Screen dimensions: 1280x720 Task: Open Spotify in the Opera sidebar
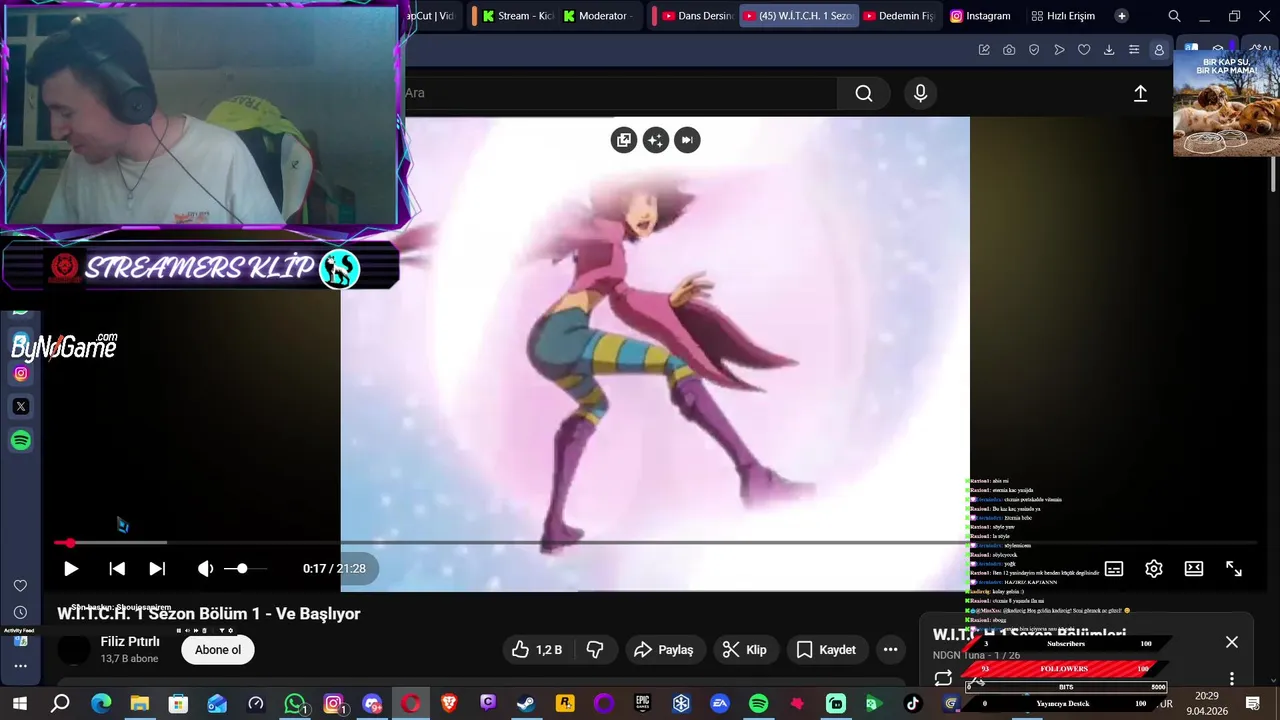point(21,440)
